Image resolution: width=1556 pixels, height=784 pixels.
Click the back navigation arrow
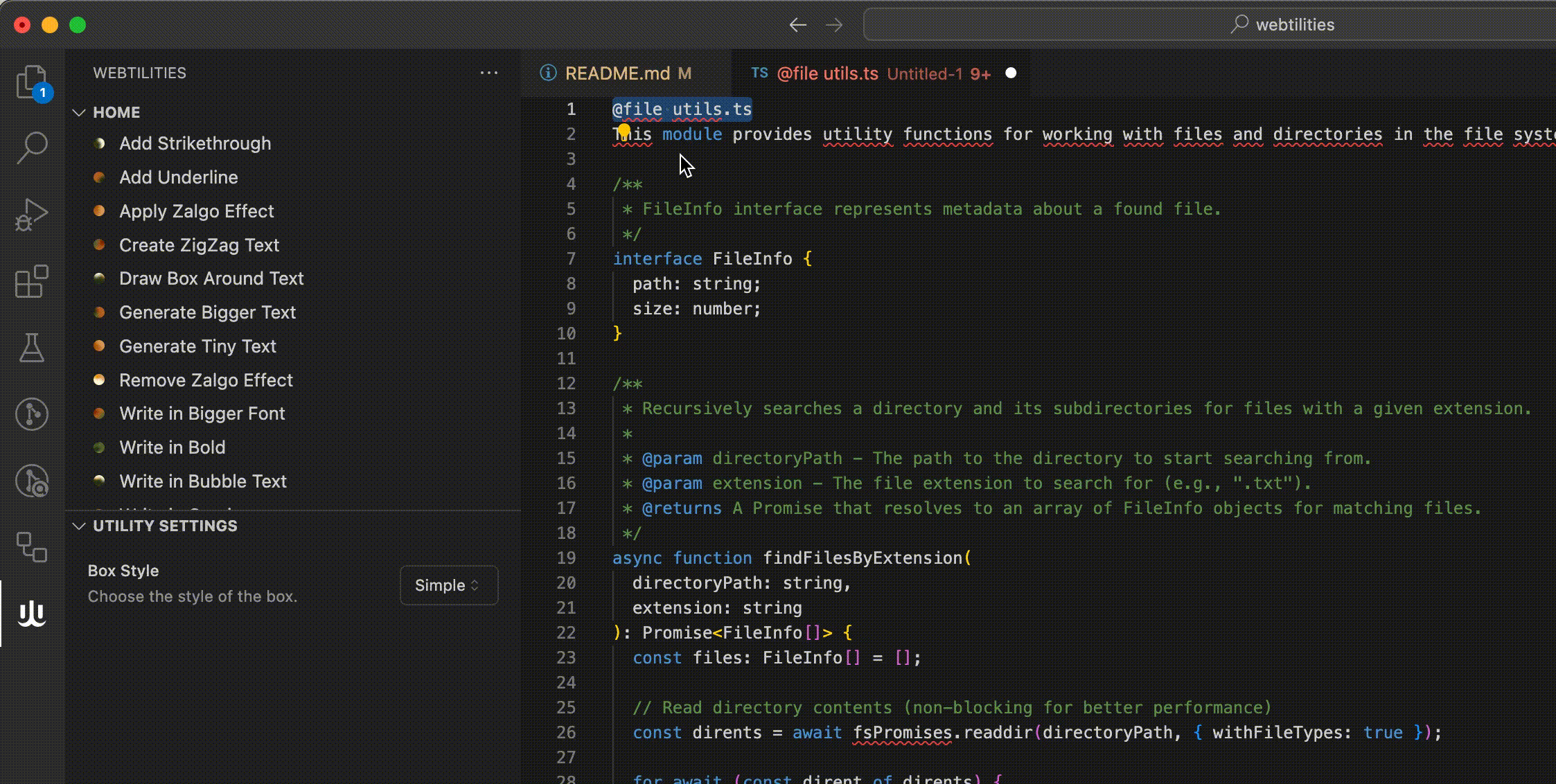(x=797, y=25)
